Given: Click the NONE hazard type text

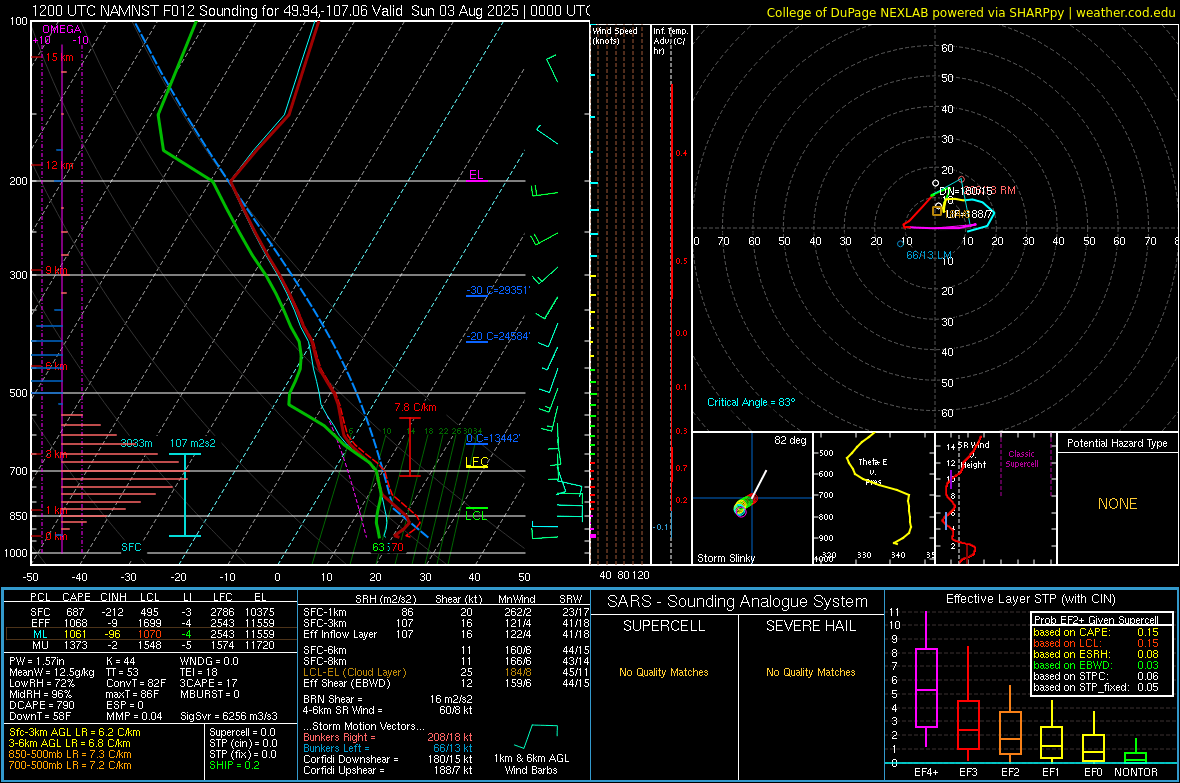Looking at the screenshot, I should [x=1117, y=504].
